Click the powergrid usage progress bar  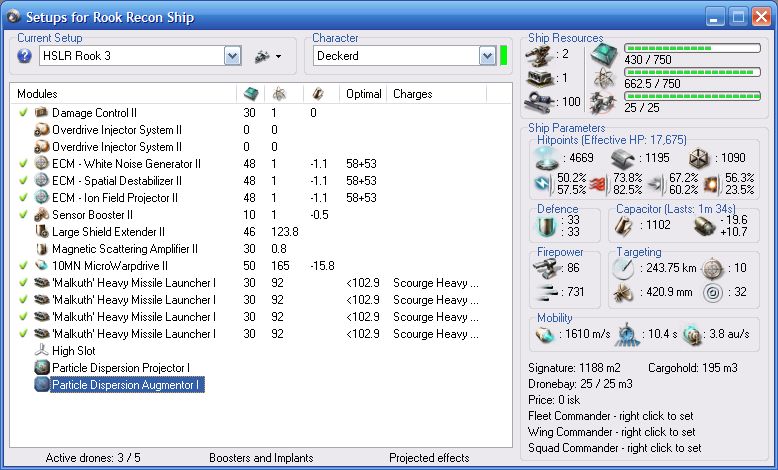[x=692, y=72]
